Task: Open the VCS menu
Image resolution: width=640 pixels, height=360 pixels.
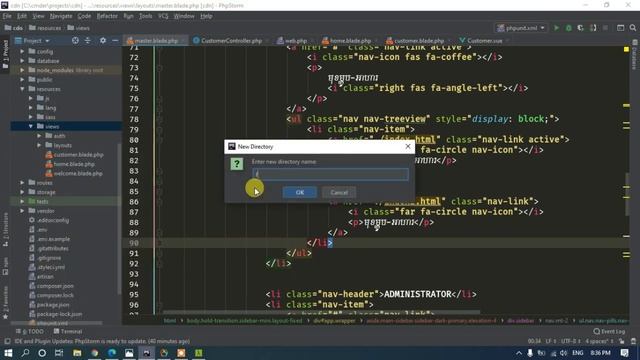Action: pos(163,16)
